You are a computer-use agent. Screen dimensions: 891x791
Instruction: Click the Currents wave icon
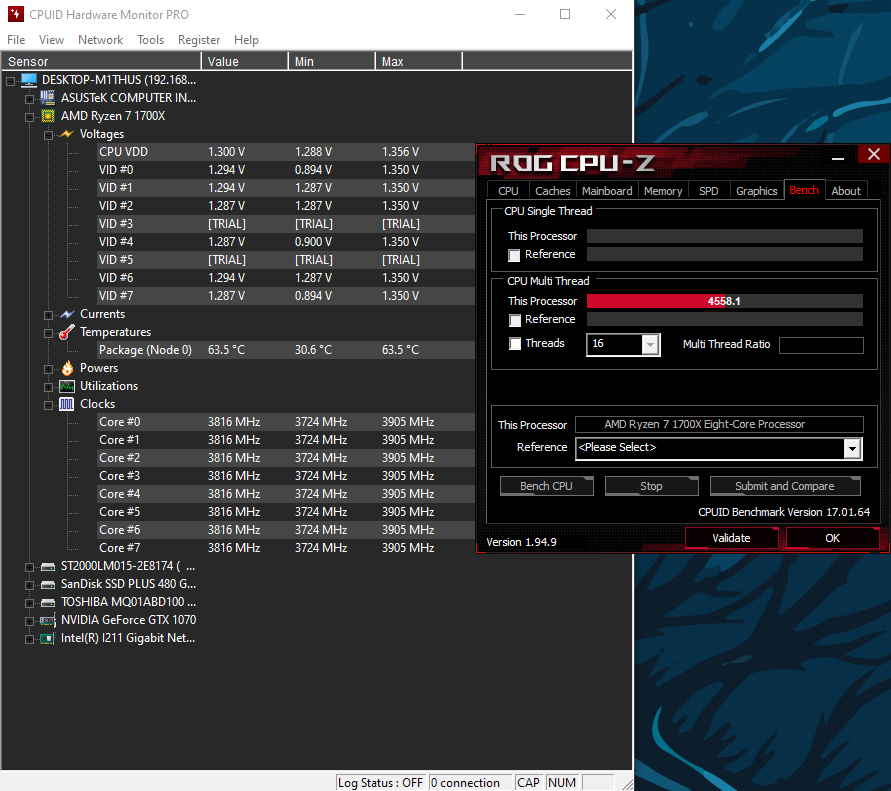tap(67, 314)
